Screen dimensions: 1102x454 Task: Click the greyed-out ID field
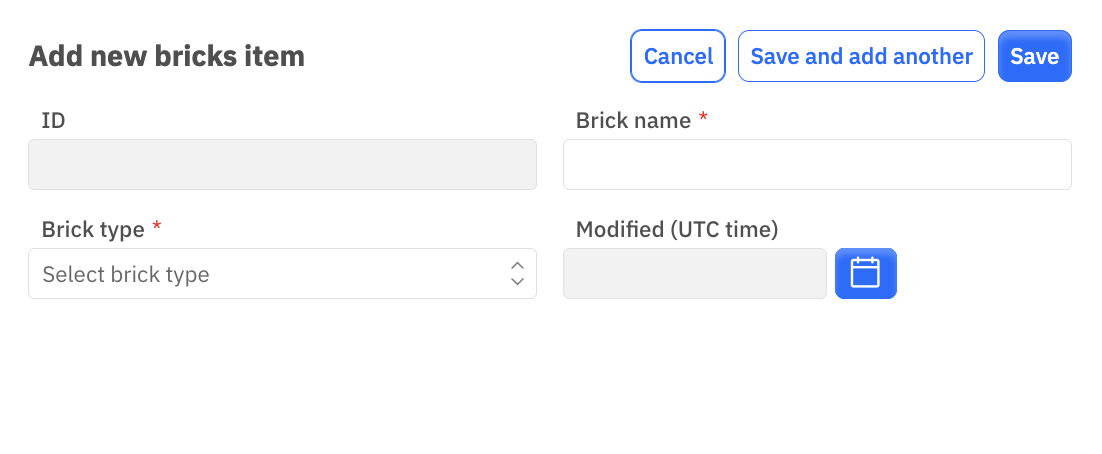283,164
